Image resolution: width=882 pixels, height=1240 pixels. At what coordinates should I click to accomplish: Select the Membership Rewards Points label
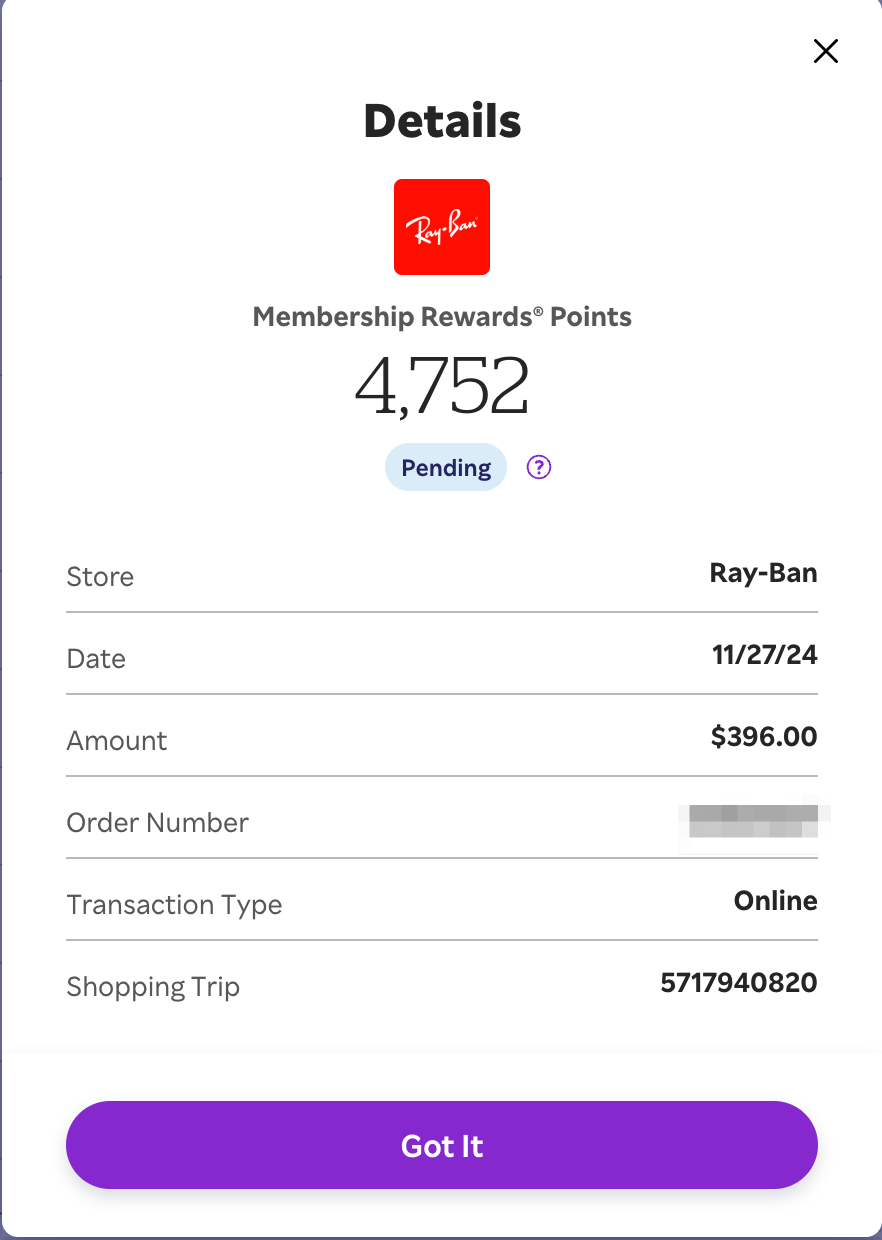[x=442, y=317]
